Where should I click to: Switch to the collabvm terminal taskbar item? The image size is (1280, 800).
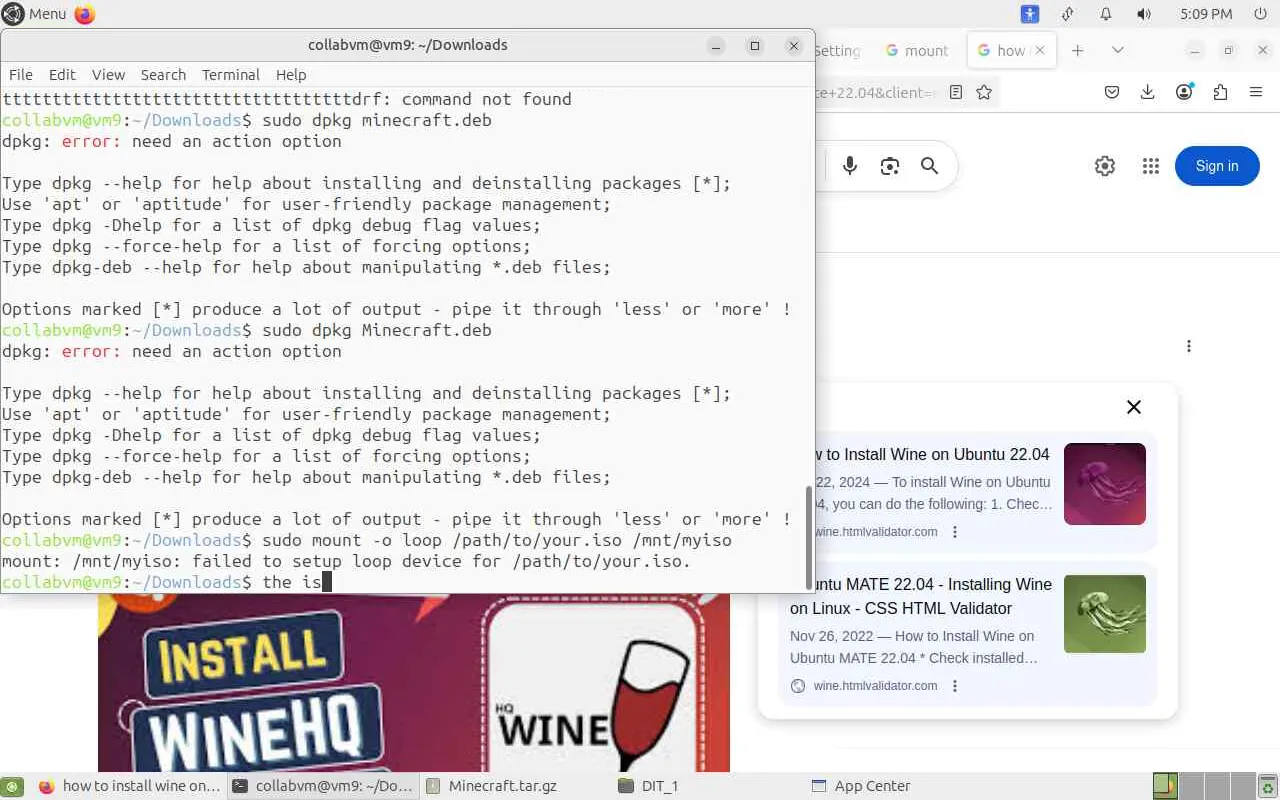(323, 786)
